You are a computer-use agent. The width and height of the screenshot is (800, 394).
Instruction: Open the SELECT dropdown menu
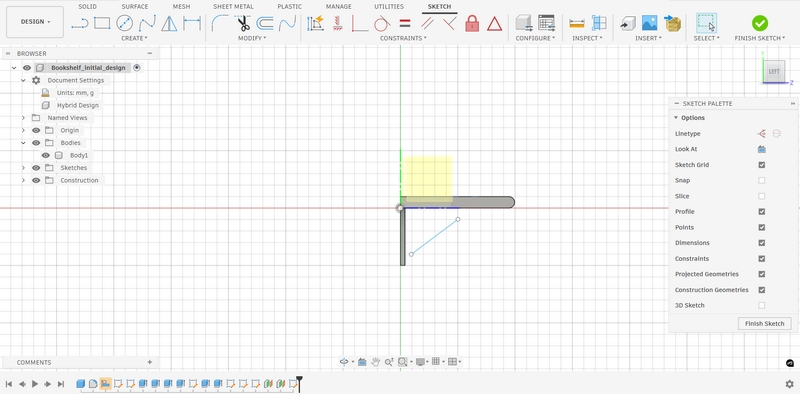706,38
